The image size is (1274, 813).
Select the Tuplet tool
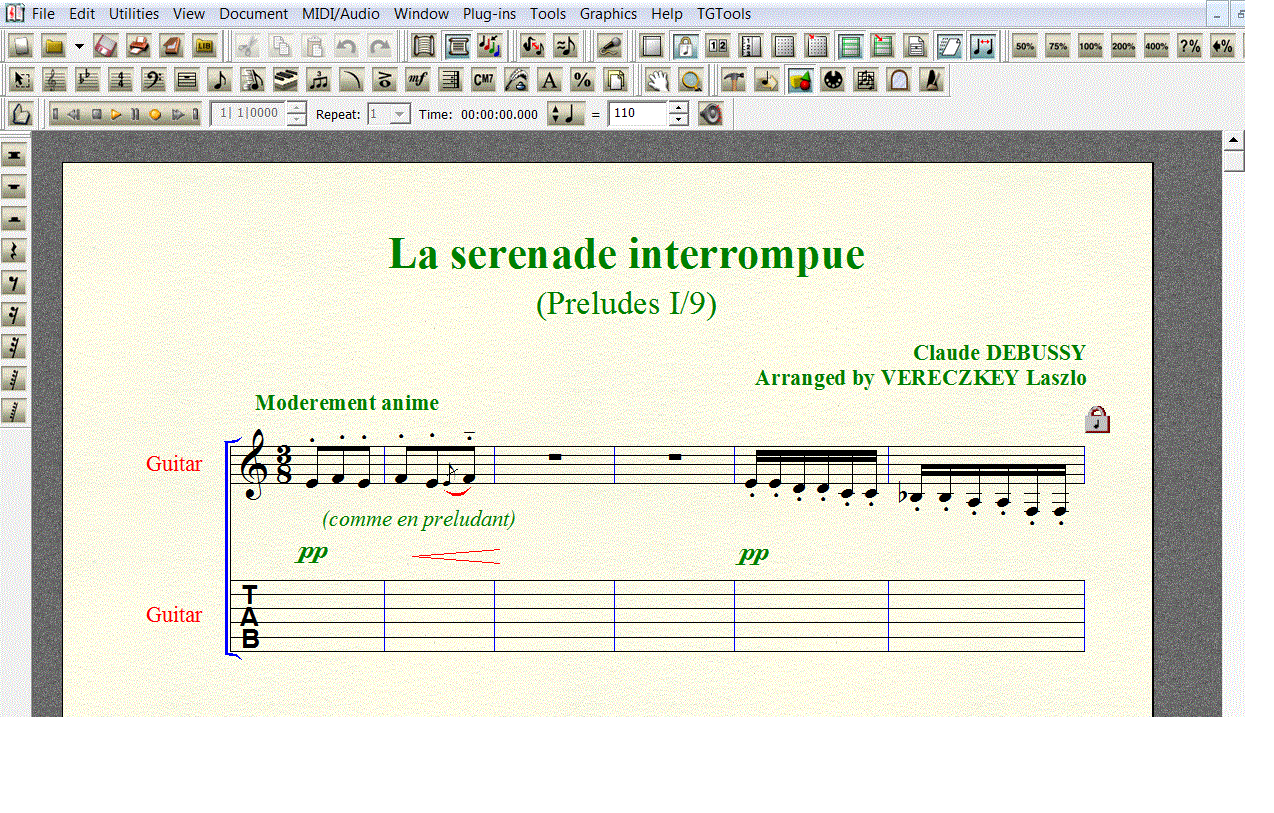[x=318, y=81]
